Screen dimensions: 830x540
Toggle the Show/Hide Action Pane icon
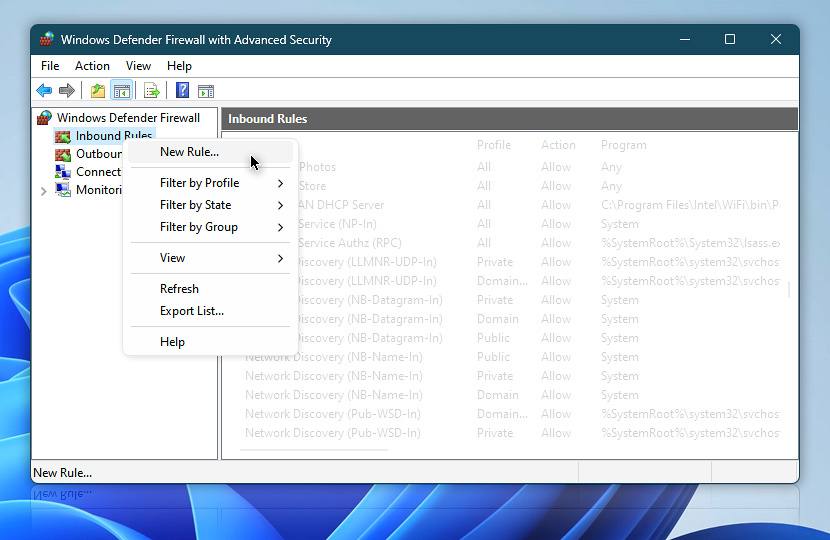[x=206, y=91]
